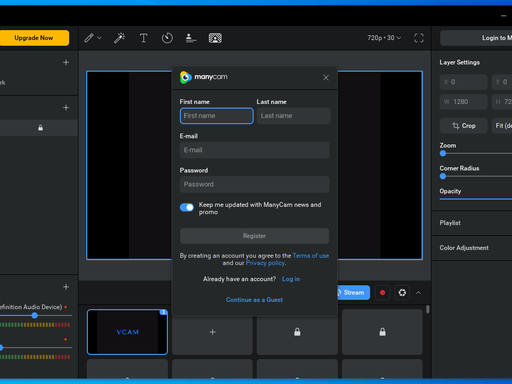Click the first locked preset tile
Image resolution: width=512 pixels, height=384 pixels.
297,332
